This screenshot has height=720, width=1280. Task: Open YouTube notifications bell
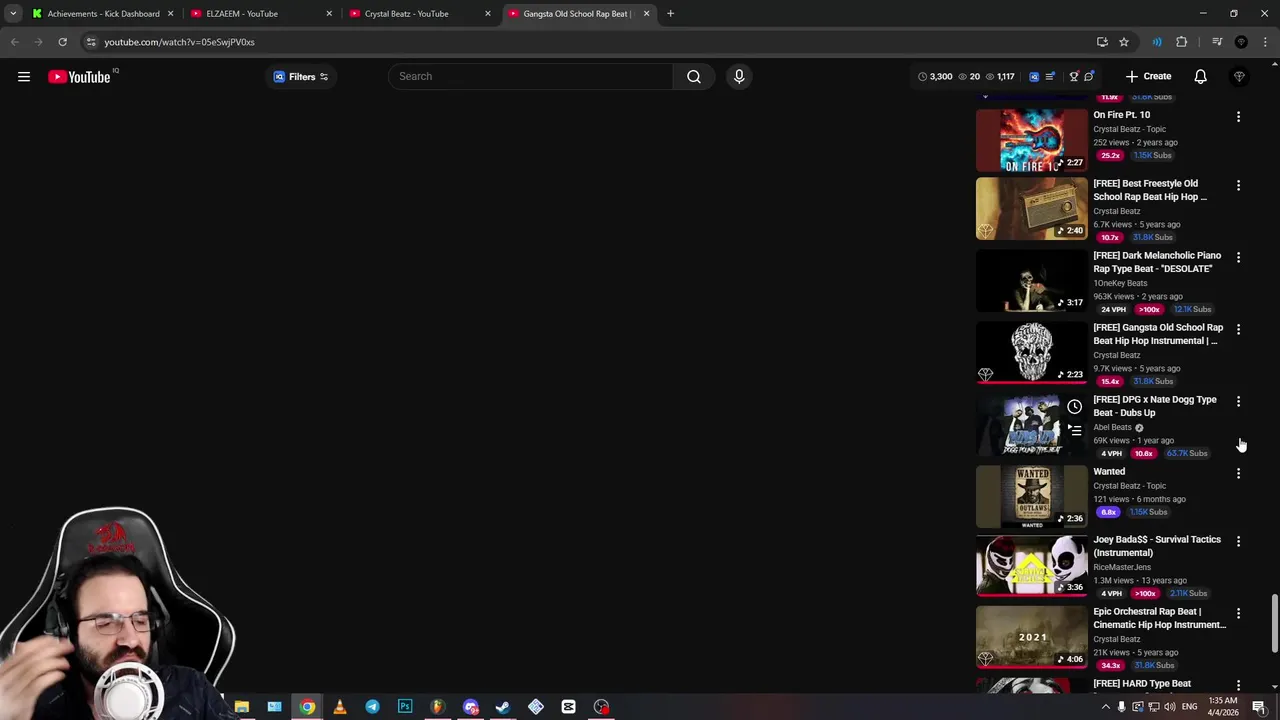[x=1200, y=77]
